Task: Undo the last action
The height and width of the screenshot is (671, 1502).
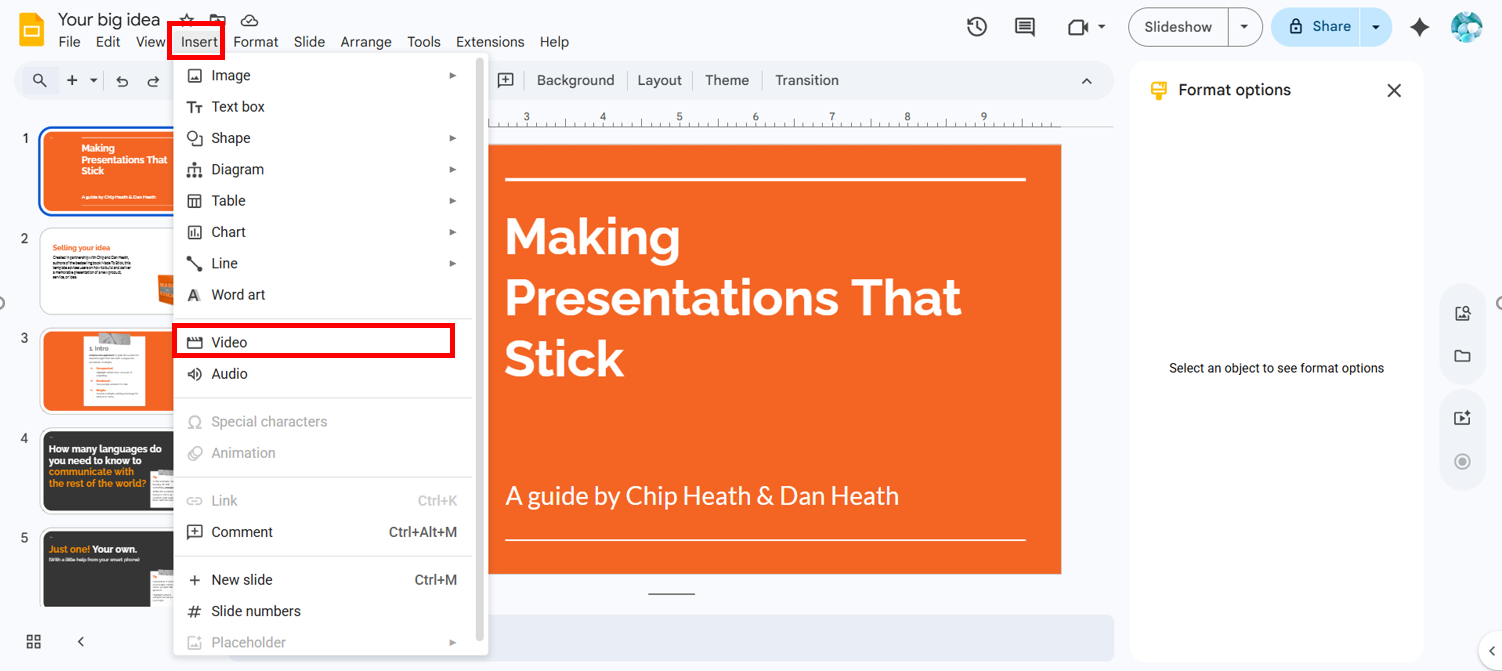Action: (121, 81)
